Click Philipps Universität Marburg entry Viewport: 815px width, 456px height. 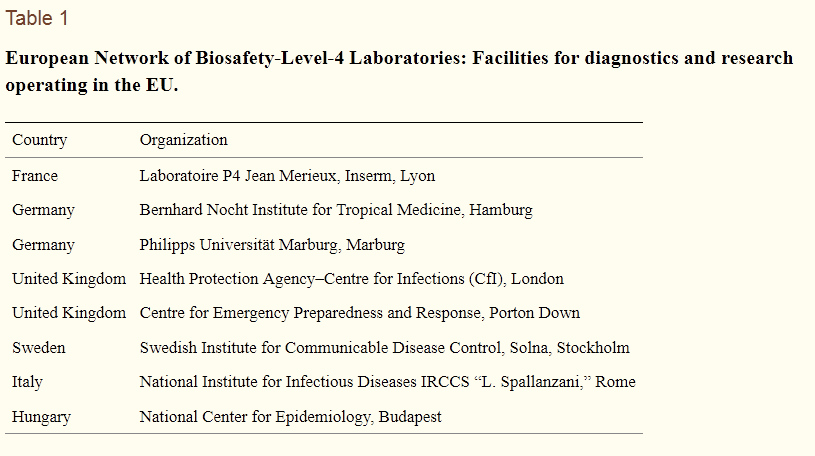click(x=272, y=245)
